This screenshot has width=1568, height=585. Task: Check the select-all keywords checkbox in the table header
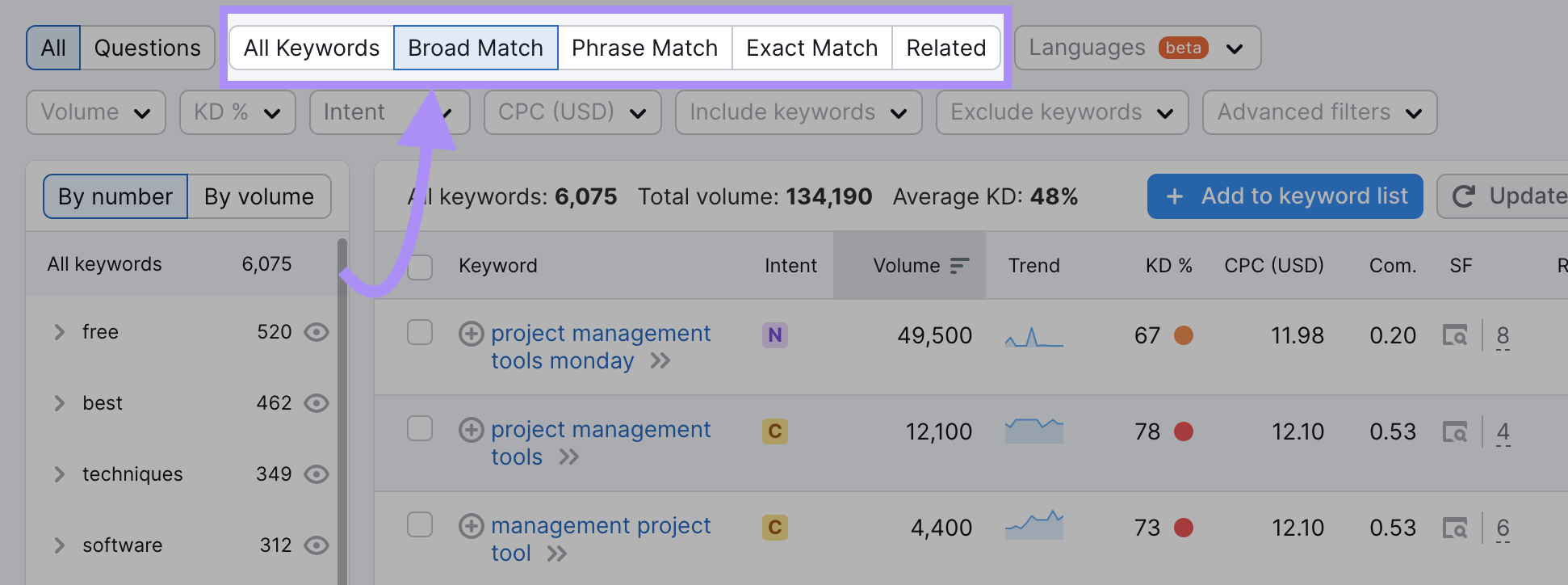tap(419, 265)
